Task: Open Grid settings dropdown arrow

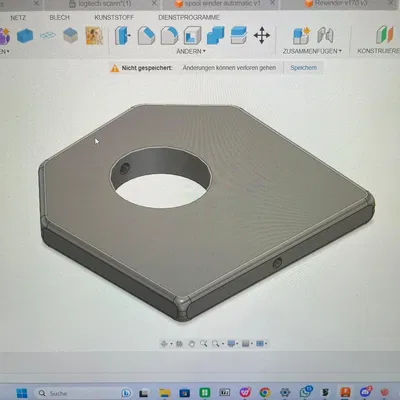Action: tap(252, 344)
